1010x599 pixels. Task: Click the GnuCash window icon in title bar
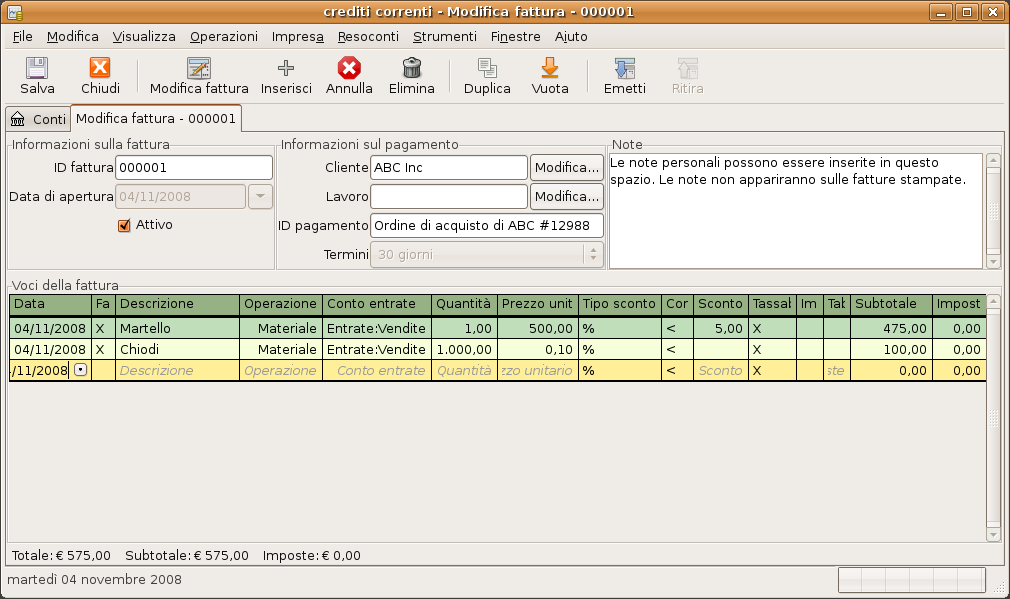point(14,12)
